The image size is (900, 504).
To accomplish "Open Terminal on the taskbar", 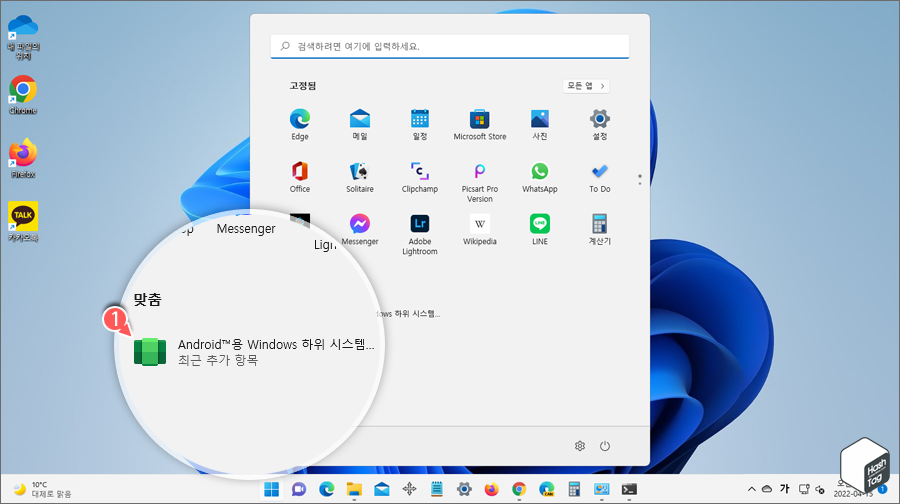I will (x=629, y=489).
